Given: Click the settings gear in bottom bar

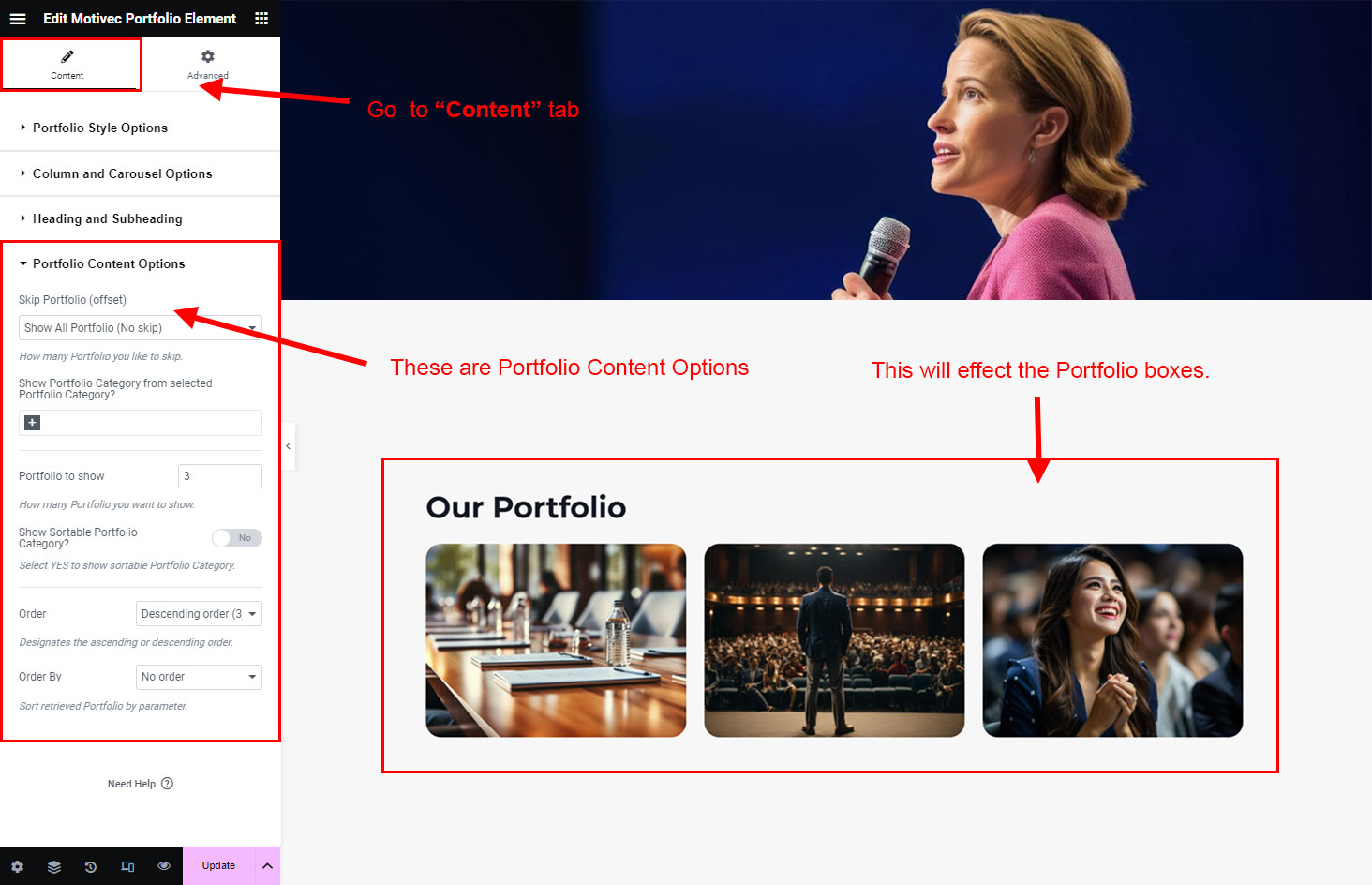Looking at the screenshot, I should 17,866.
